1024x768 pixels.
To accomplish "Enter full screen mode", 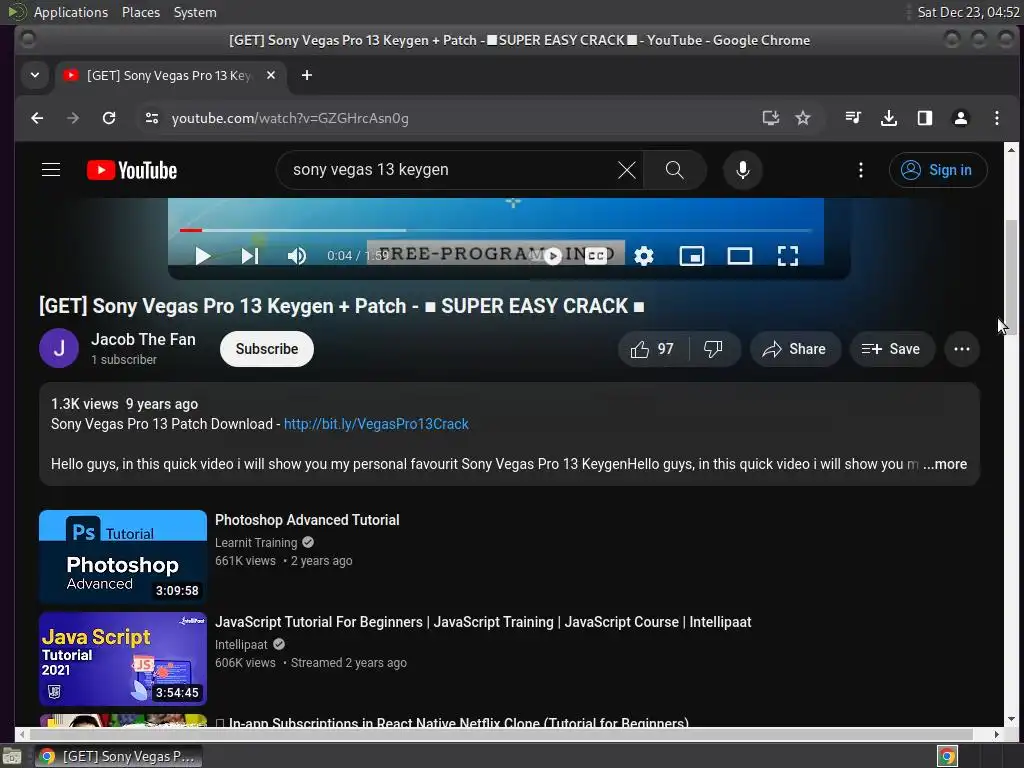I will click(x=788, y=256).
